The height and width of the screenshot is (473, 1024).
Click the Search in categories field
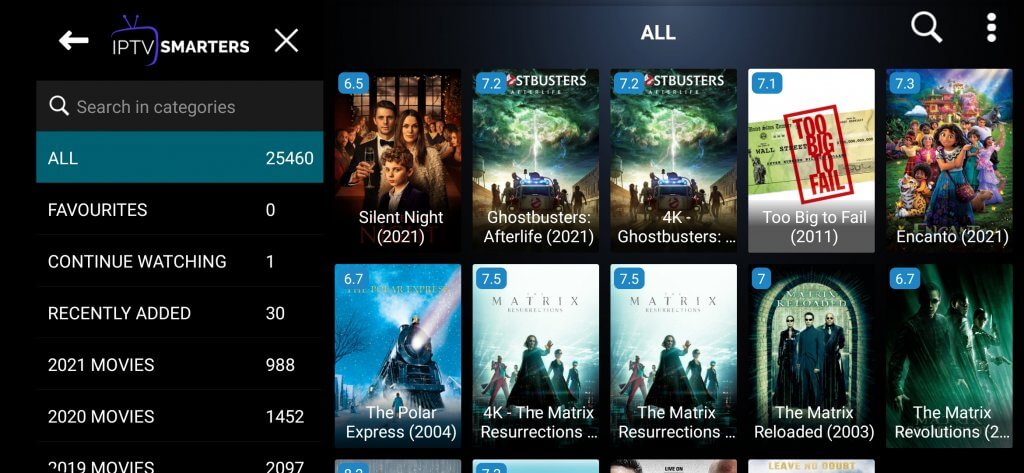[x=180, y=106]
